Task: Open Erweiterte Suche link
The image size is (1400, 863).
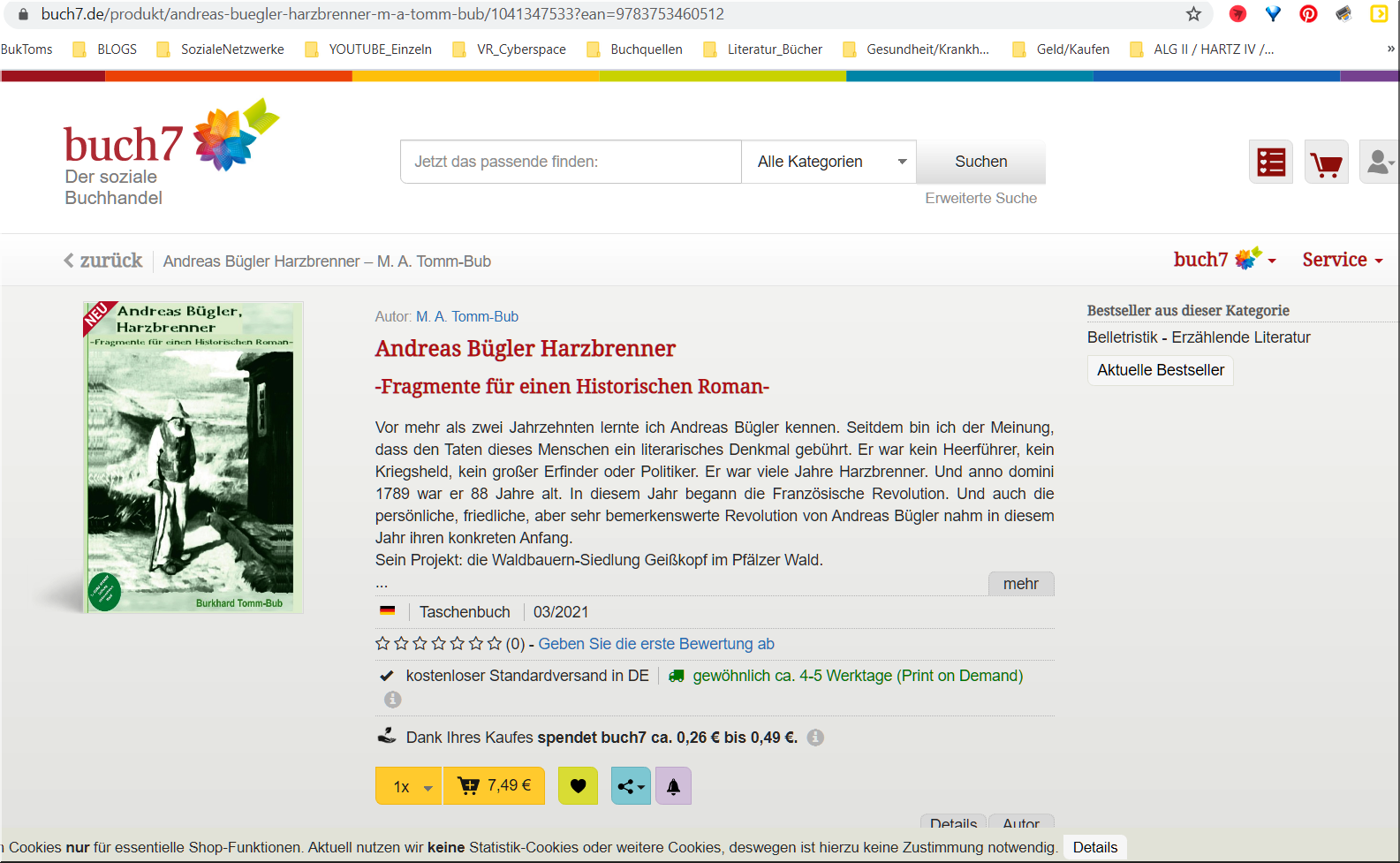Action: tap(980, 198)
